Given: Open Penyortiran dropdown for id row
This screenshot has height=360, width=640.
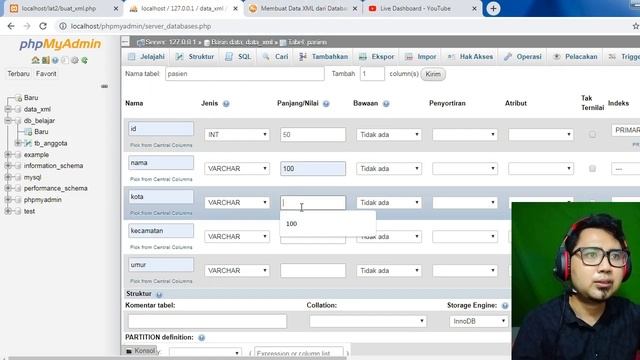Looking at the screenshot, I should point(465,134).
